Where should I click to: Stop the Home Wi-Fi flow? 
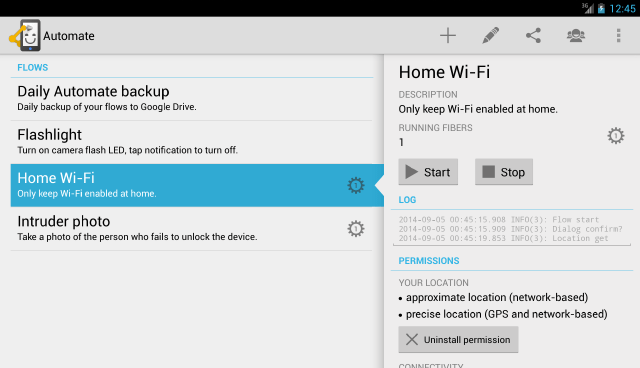(x=504, y=172)
